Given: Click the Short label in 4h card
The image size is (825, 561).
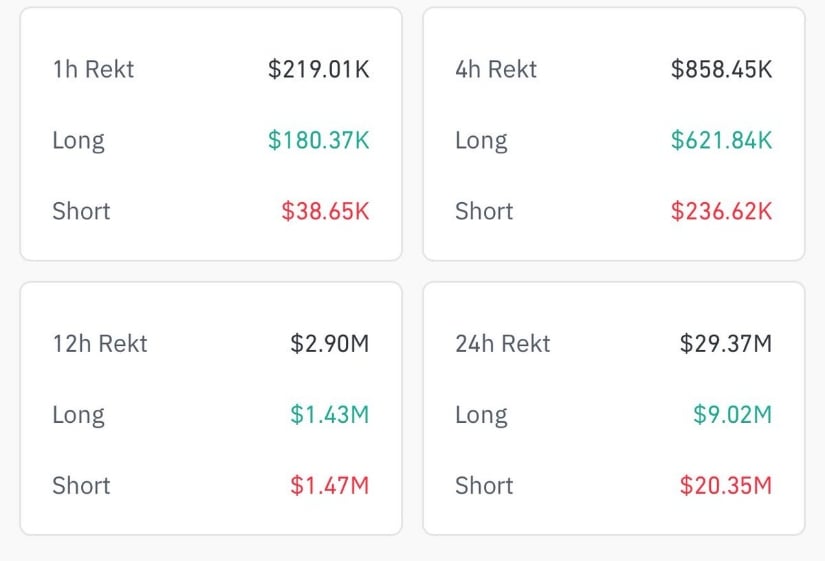Looking at the screenshot, I should (484, 211).
